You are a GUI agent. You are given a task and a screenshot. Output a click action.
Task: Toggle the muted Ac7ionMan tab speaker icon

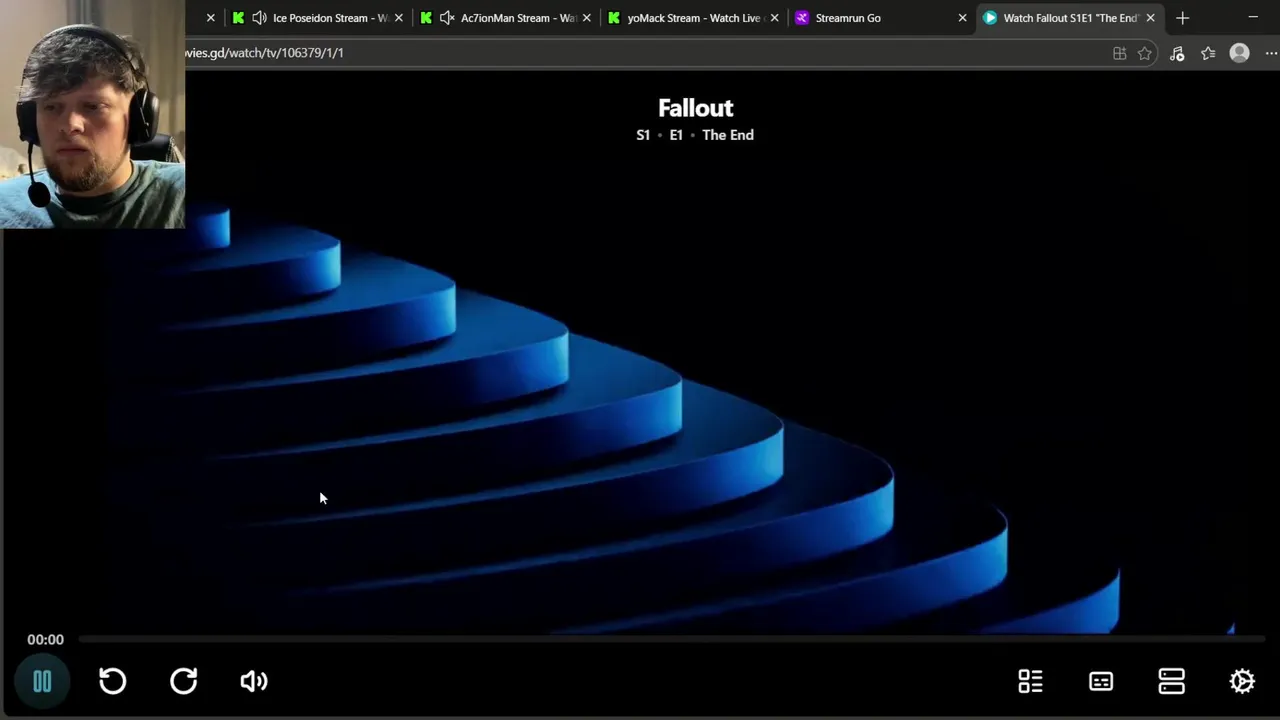[447, 18]
